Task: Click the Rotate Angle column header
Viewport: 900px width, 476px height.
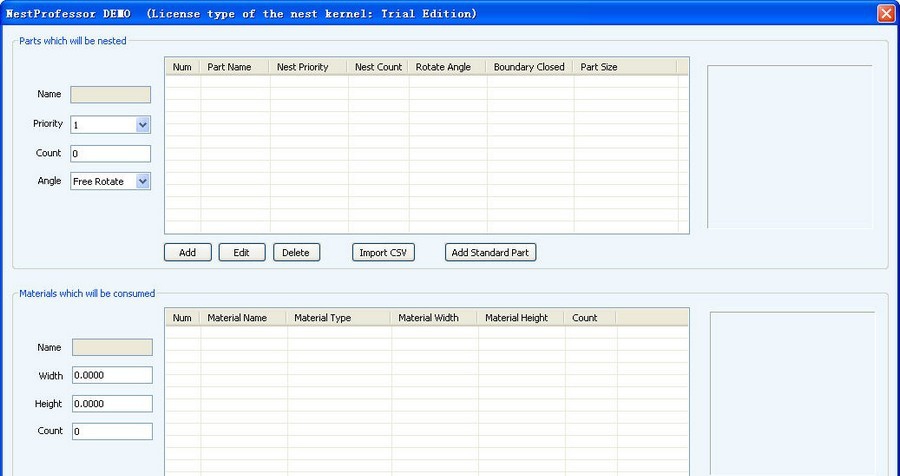Action: pyautogui.click(x=447, y=67)
